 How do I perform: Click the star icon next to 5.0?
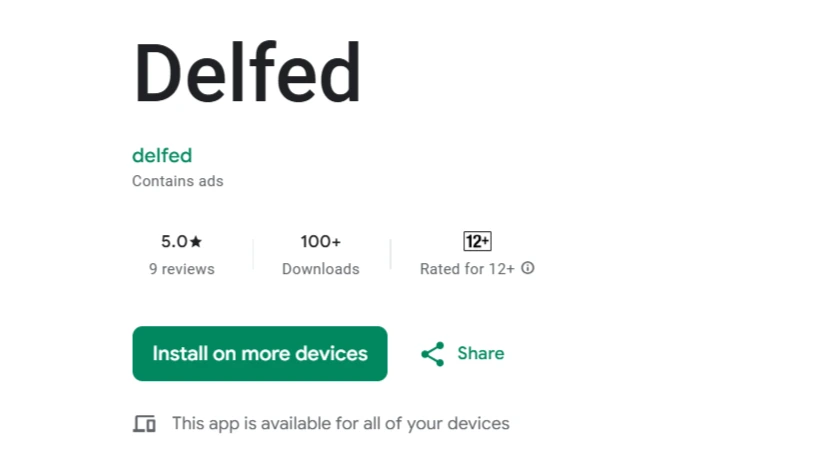point(196,241)
